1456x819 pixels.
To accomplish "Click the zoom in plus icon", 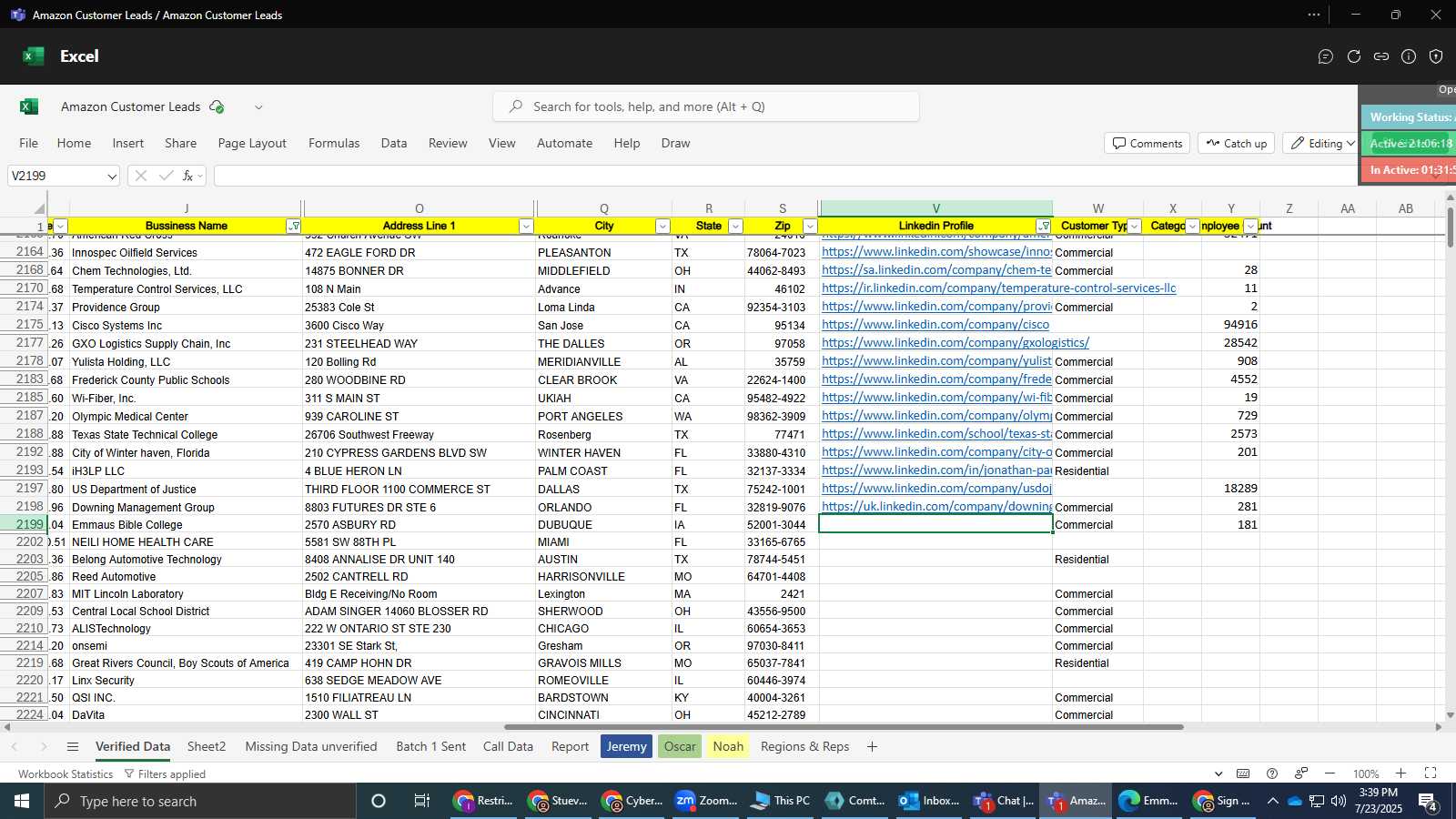I will click(x=1401, y=773).
